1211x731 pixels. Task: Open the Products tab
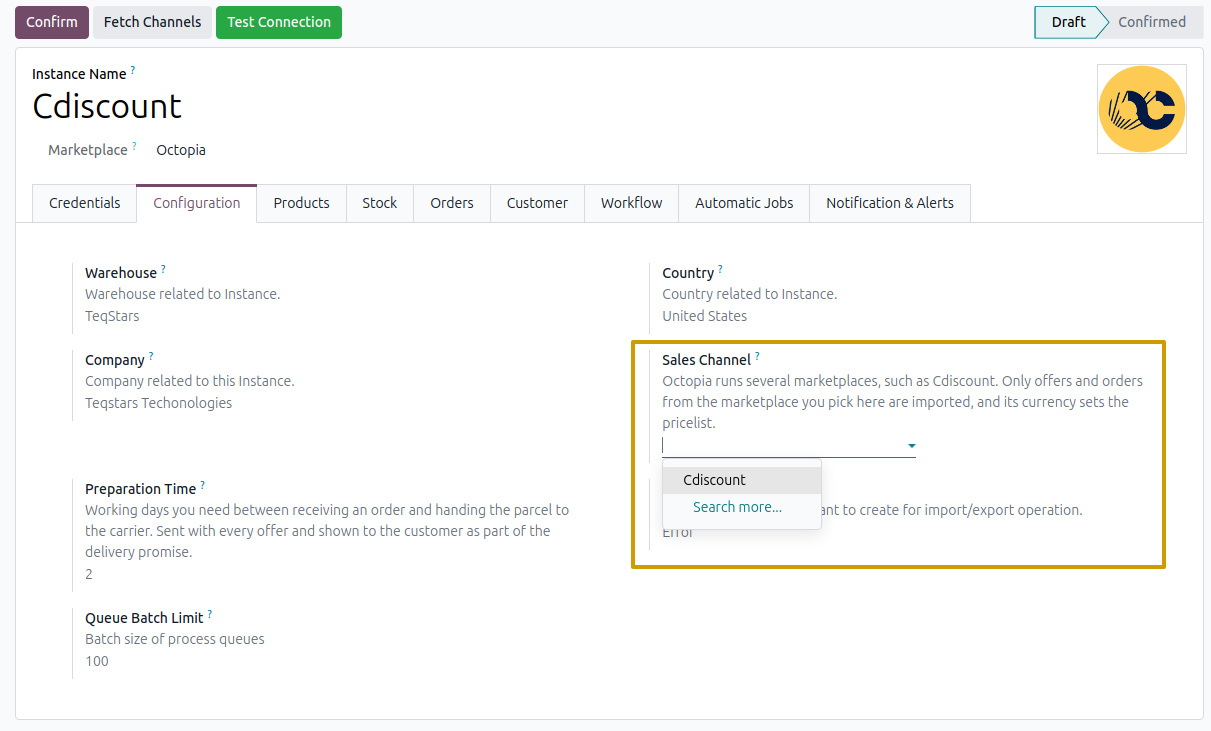[301, 203]
